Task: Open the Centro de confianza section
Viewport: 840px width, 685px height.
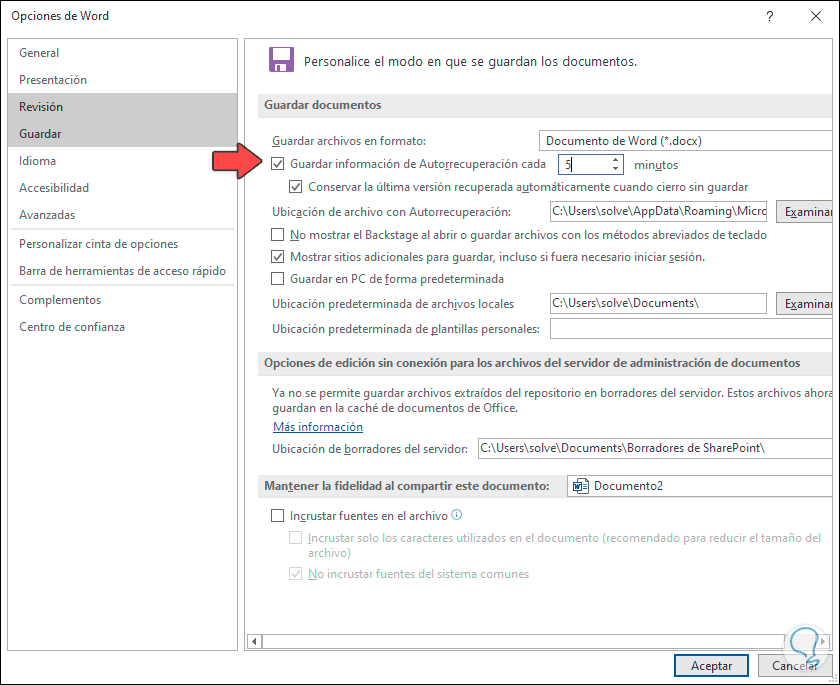Action: [73, 326]
